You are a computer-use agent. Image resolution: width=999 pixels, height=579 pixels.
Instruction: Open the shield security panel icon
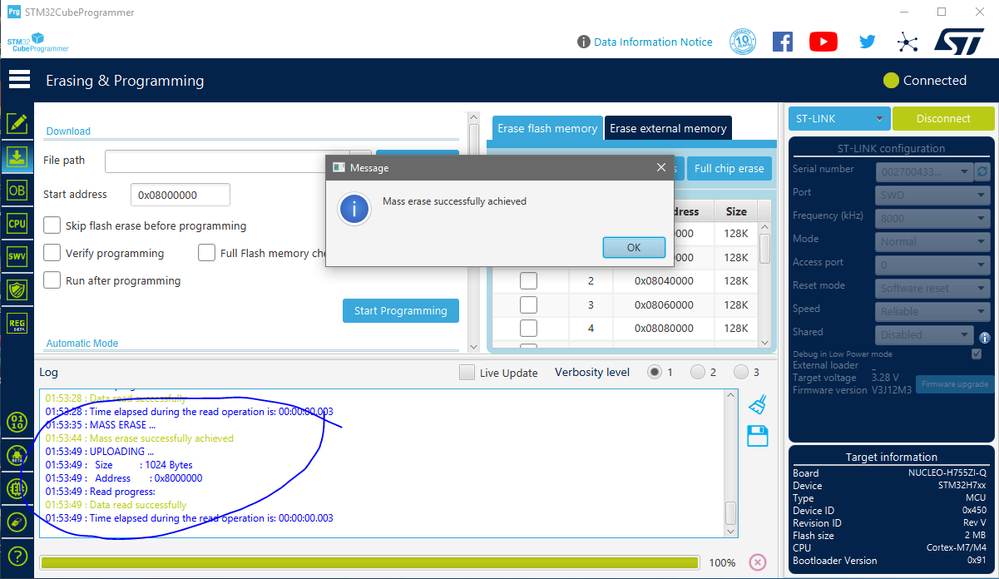pyautogui.click(x=17, y=290)
